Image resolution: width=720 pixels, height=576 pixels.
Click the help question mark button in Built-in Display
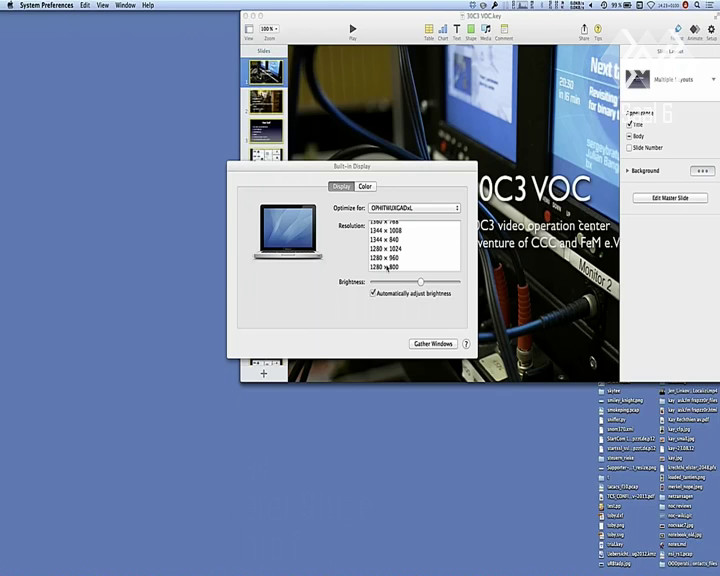(466, 344)
